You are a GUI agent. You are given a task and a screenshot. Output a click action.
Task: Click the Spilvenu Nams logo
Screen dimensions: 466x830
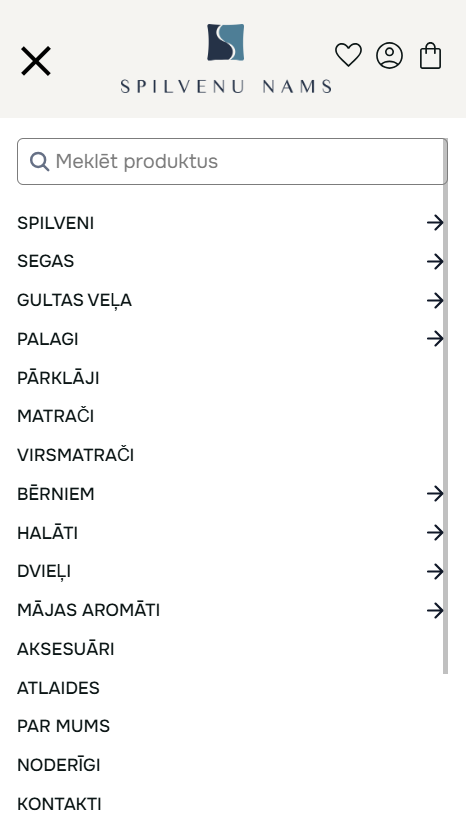[226, 58]
